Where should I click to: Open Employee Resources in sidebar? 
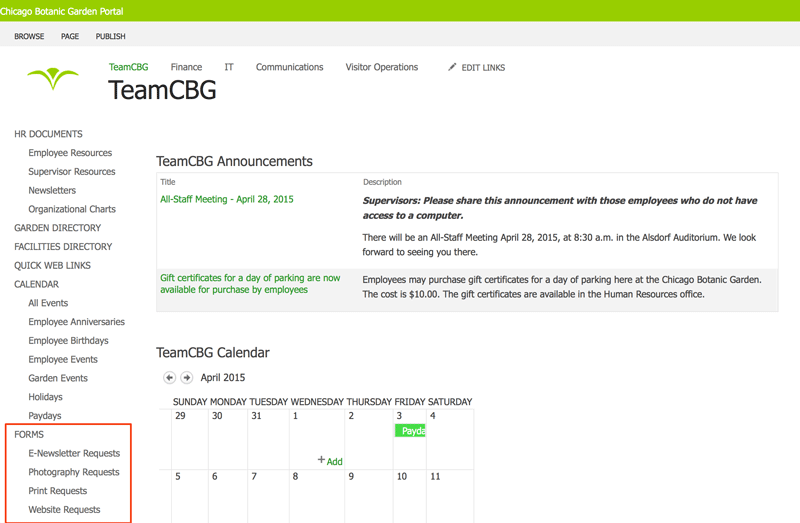click(x=70, y=153)
